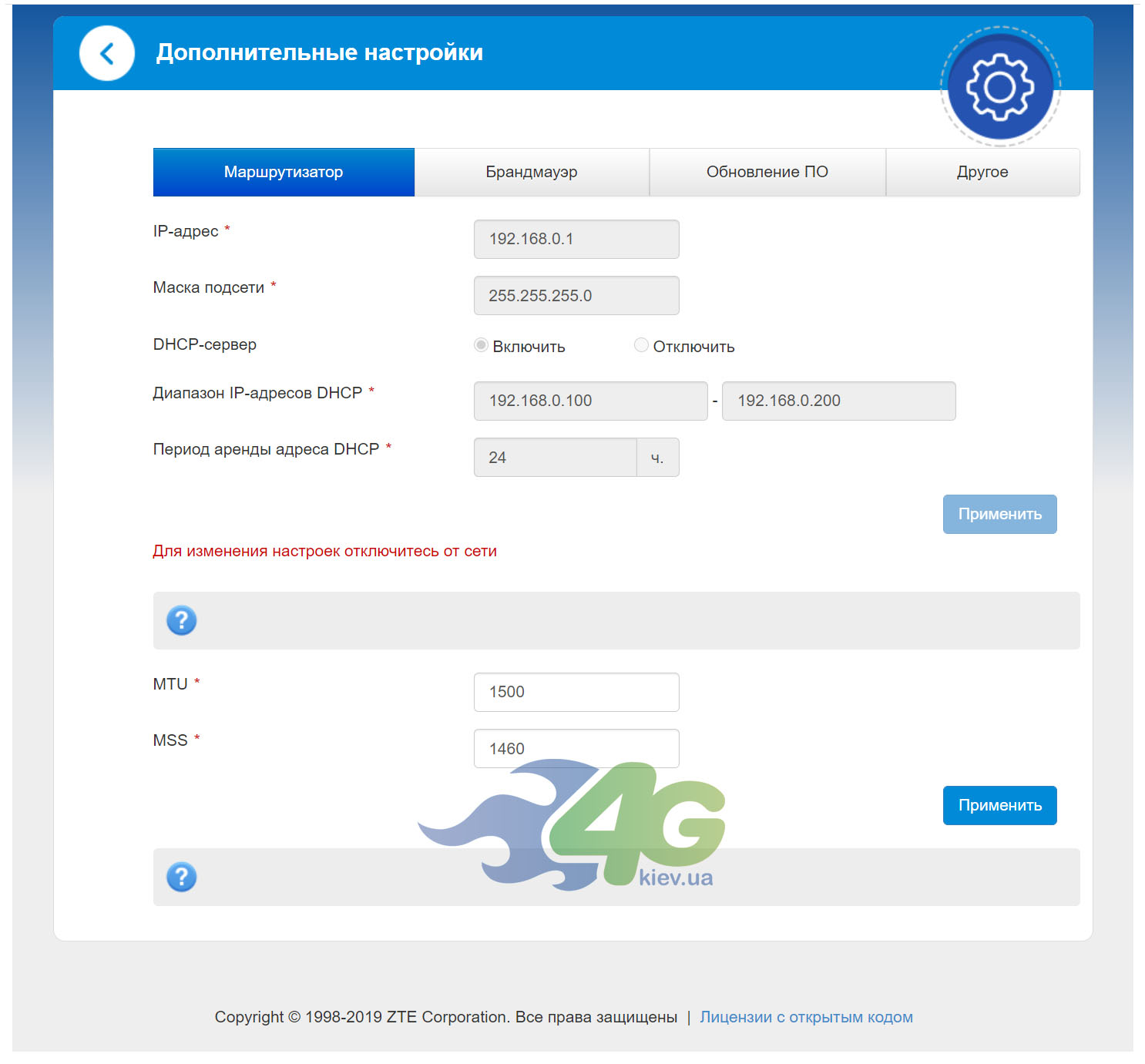Image resolution: width=1145 pixels, height=1064 pixels.
Task: Click Применить under MTU/MSS settings
Action: [1000, 805]
